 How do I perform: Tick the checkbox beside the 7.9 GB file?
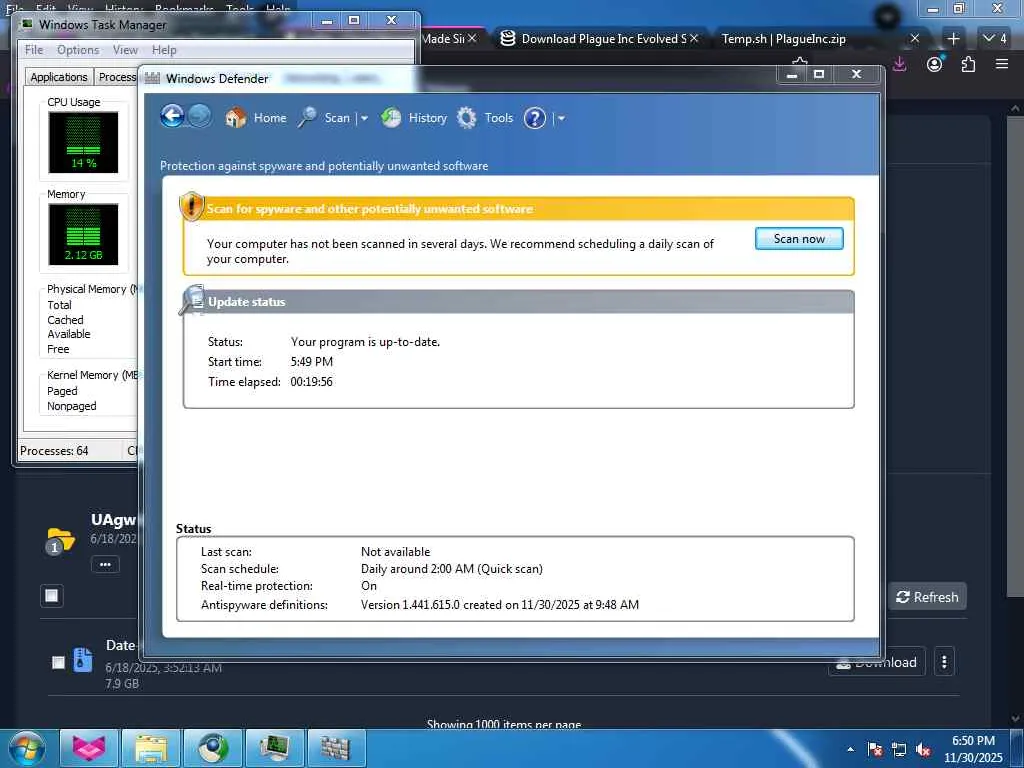click(58, 662)
